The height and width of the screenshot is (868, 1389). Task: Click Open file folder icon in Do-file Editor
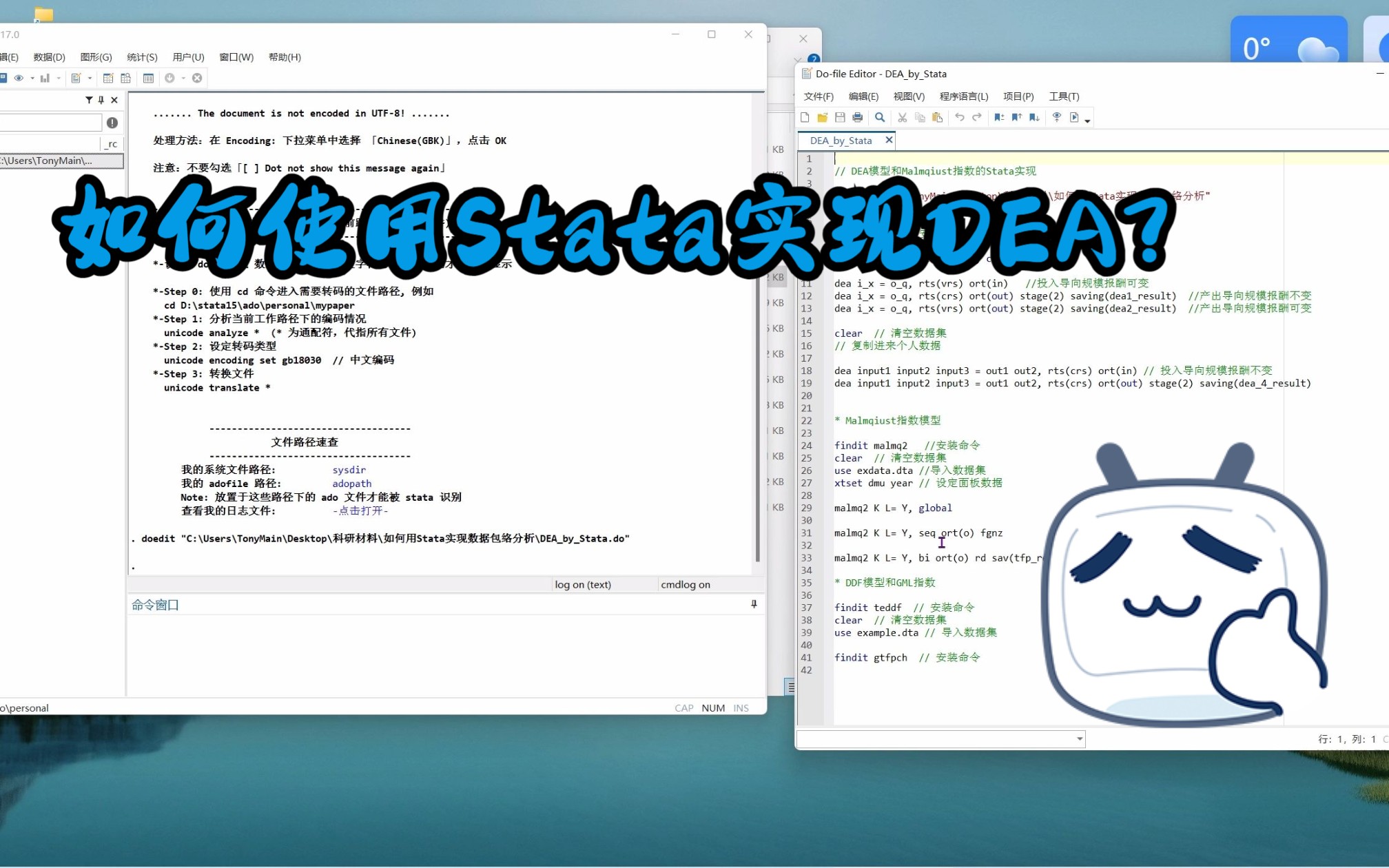click(822, 118)
